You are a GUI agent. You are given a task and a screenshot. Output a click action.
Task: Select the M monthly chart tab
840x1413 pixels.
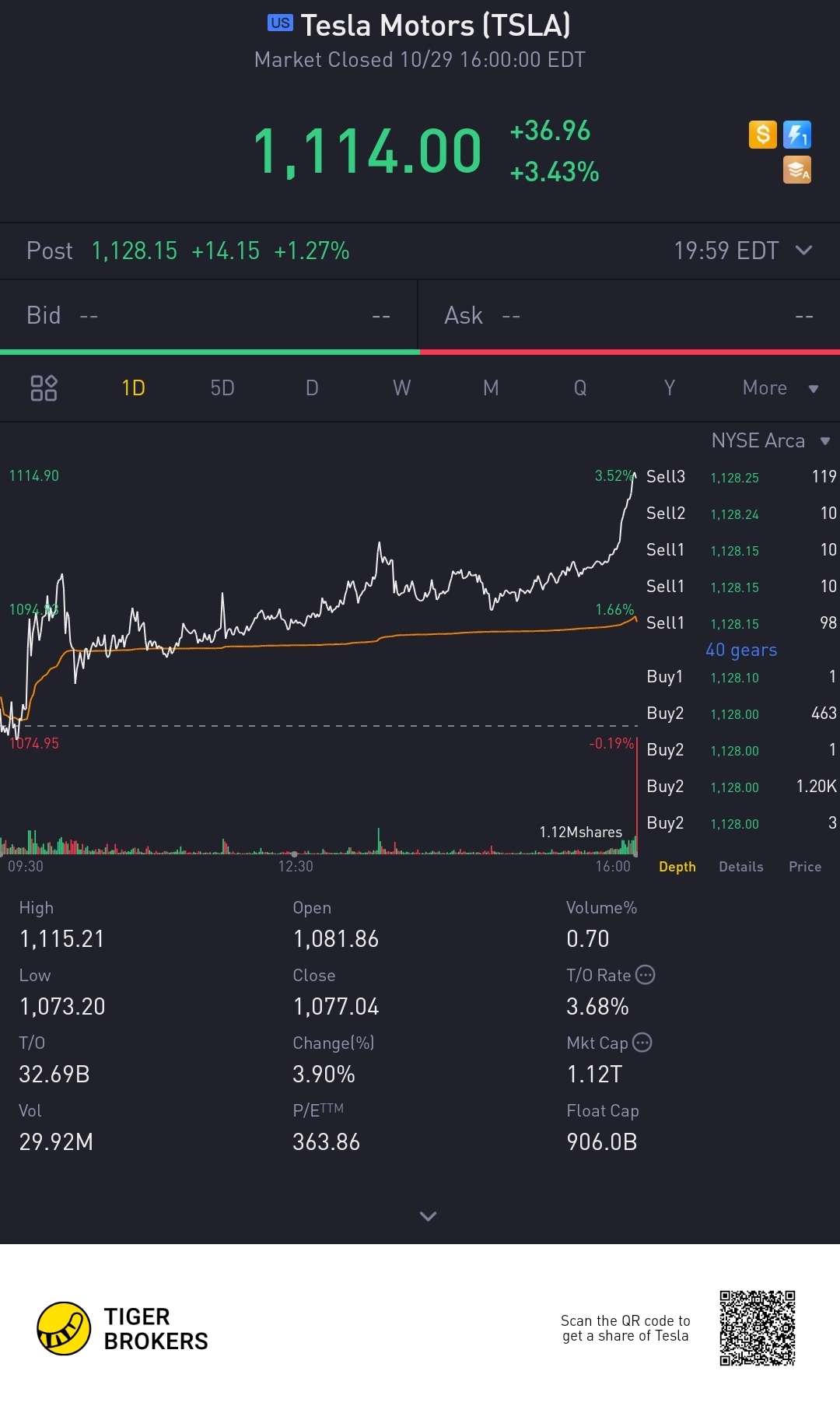(491, 387)
